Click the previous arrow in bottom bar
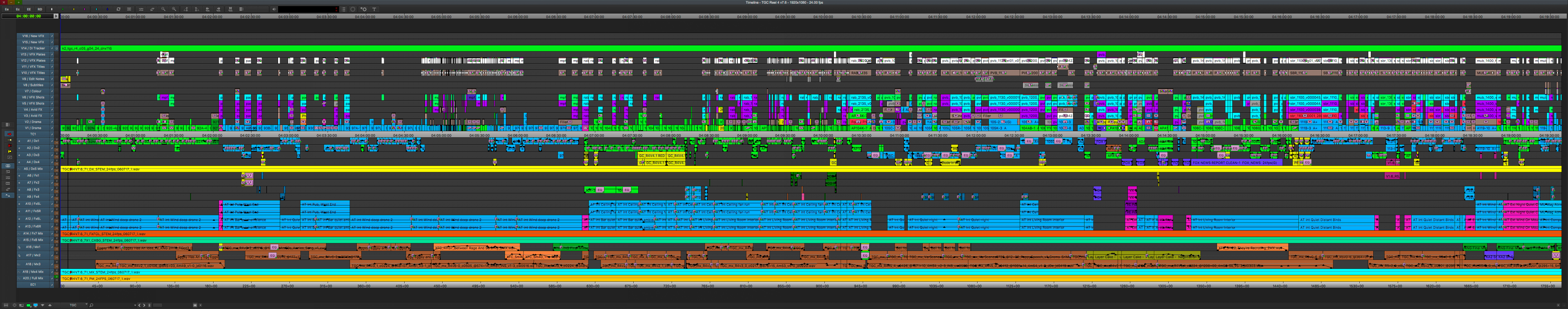The width and height of the screenshot is (1568, 309). [x=139, y=305]
